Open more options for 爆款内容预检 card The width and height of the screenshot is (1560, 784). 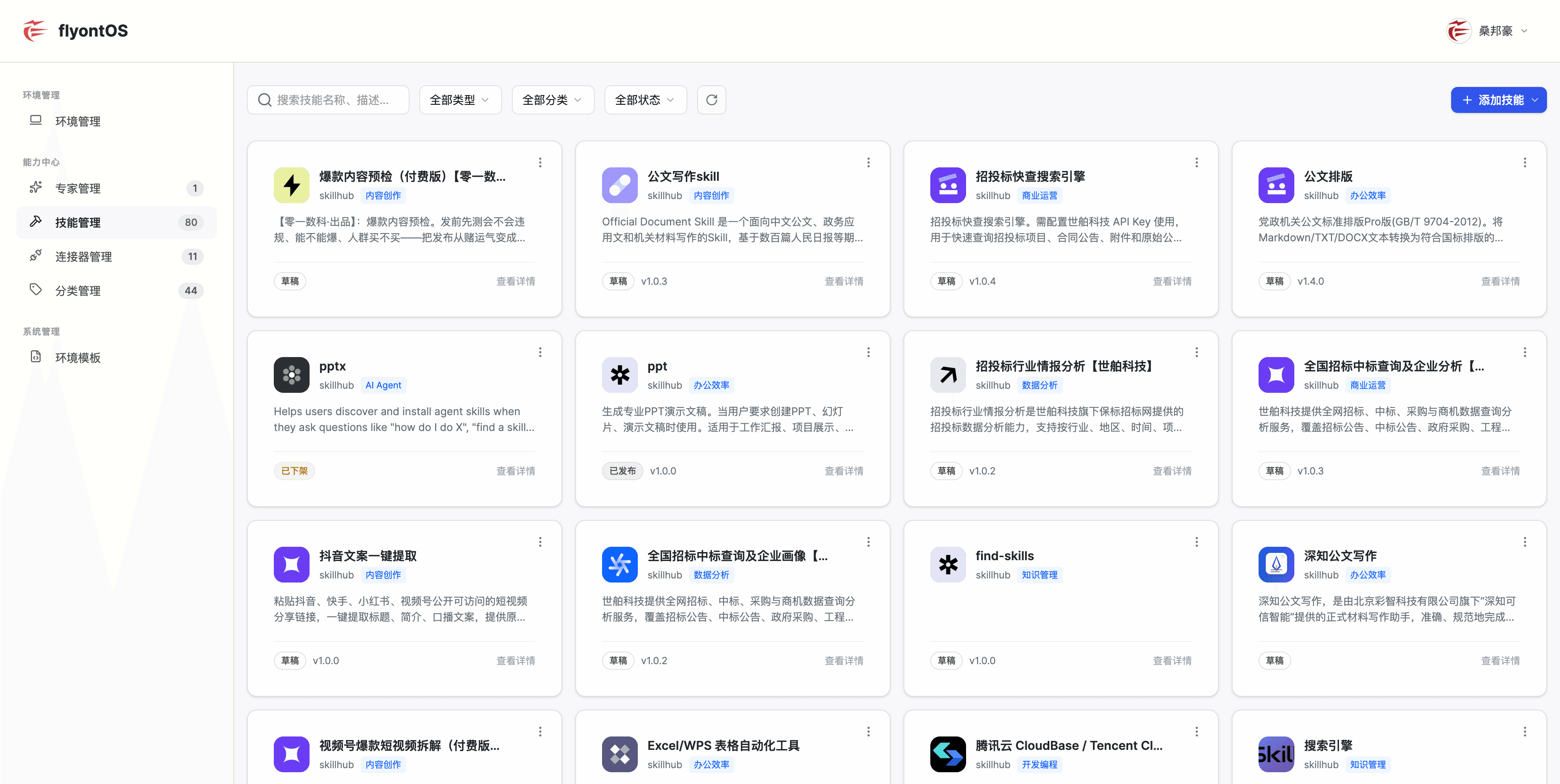pyautogui.click(x=540, y=162)
